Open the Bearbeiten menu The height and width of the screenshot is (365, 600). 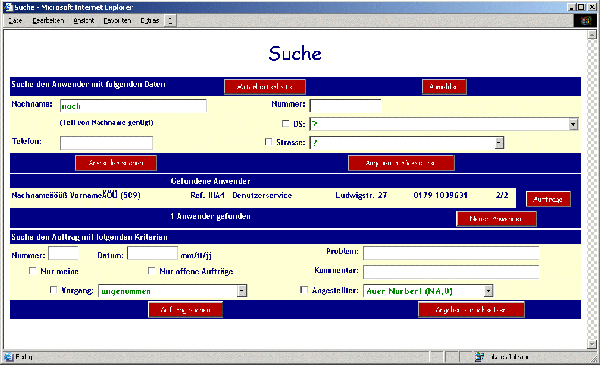tap(48, 20)
